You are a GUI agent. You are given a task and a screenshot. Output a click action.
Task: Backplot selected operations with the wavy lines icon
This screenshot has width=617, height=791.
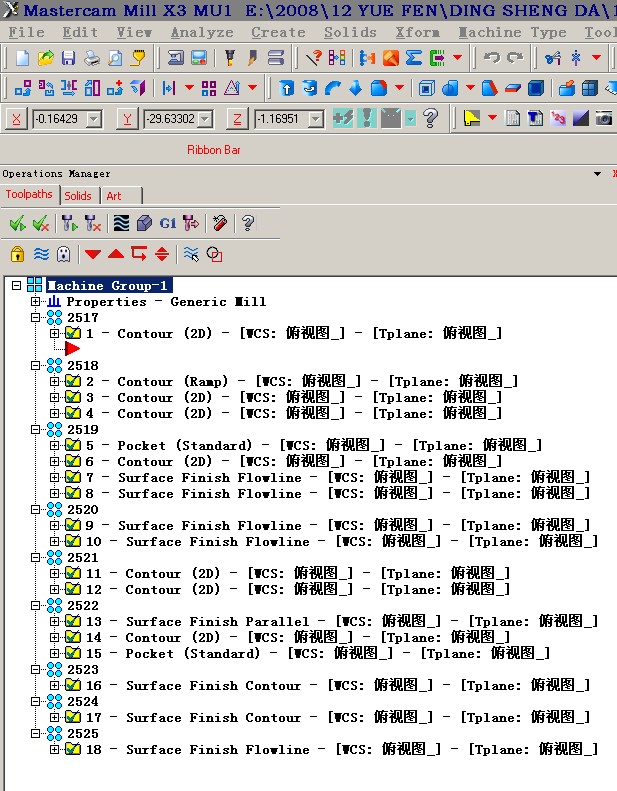[x=121, y=223]
